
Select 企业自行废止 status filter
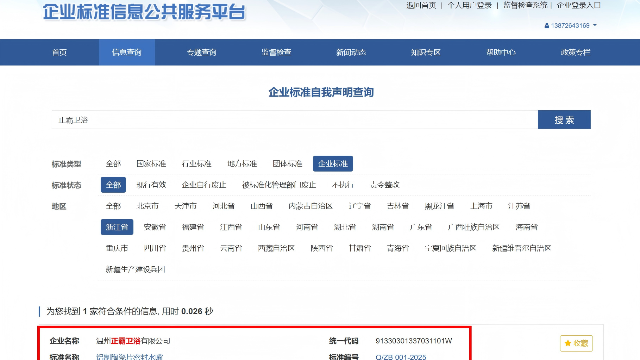[204, 185]
